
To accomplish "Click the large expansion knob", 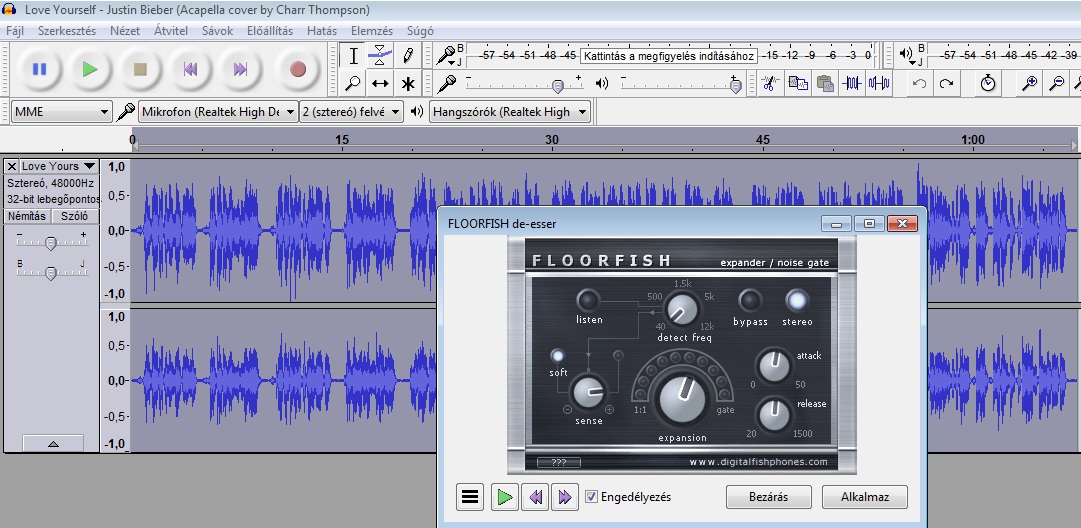I will 683,401.
